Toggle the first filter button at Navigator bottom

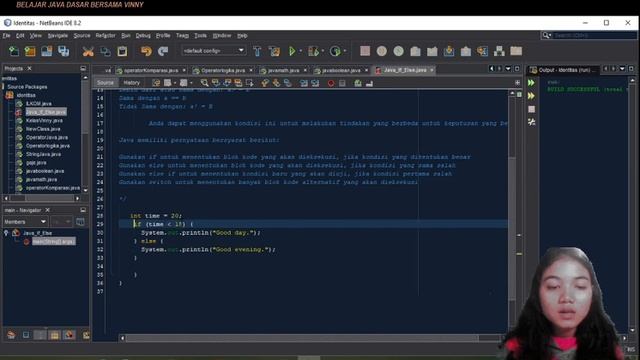pyautogui.click(x=11, y=335)
